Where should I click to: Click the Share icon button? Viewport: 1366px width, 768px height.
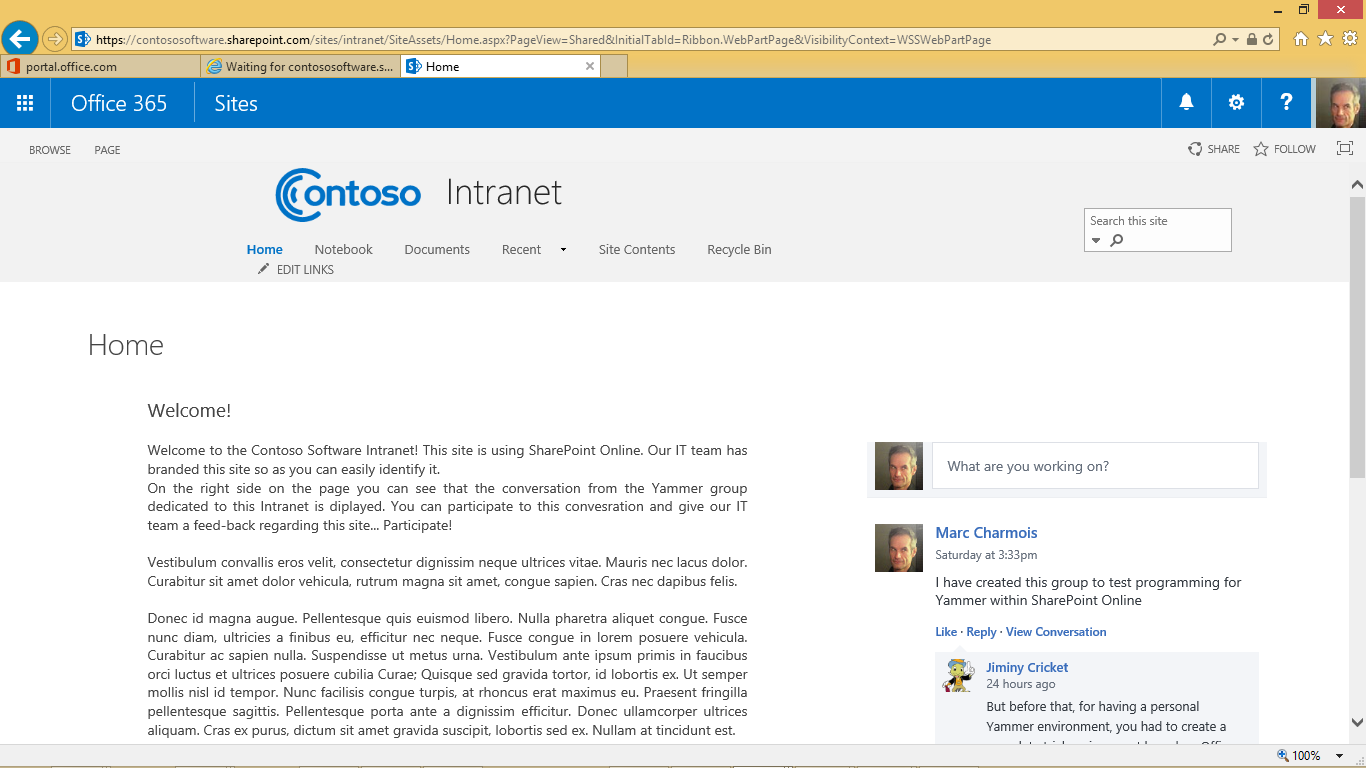[1195, 149]
